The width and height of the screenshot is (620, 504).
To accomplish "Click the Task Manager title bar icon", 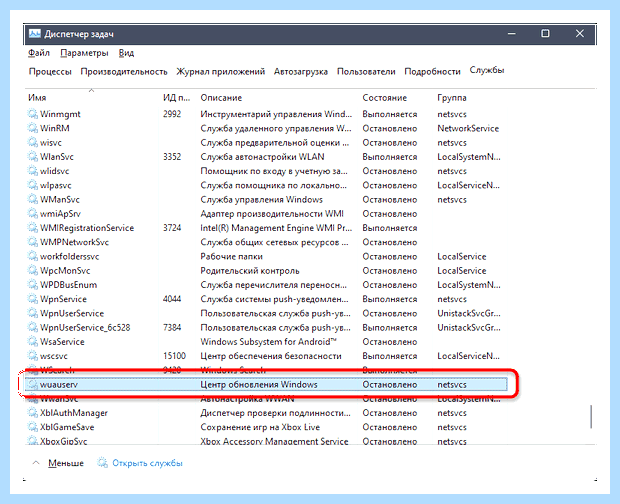I will click(34, 34).
